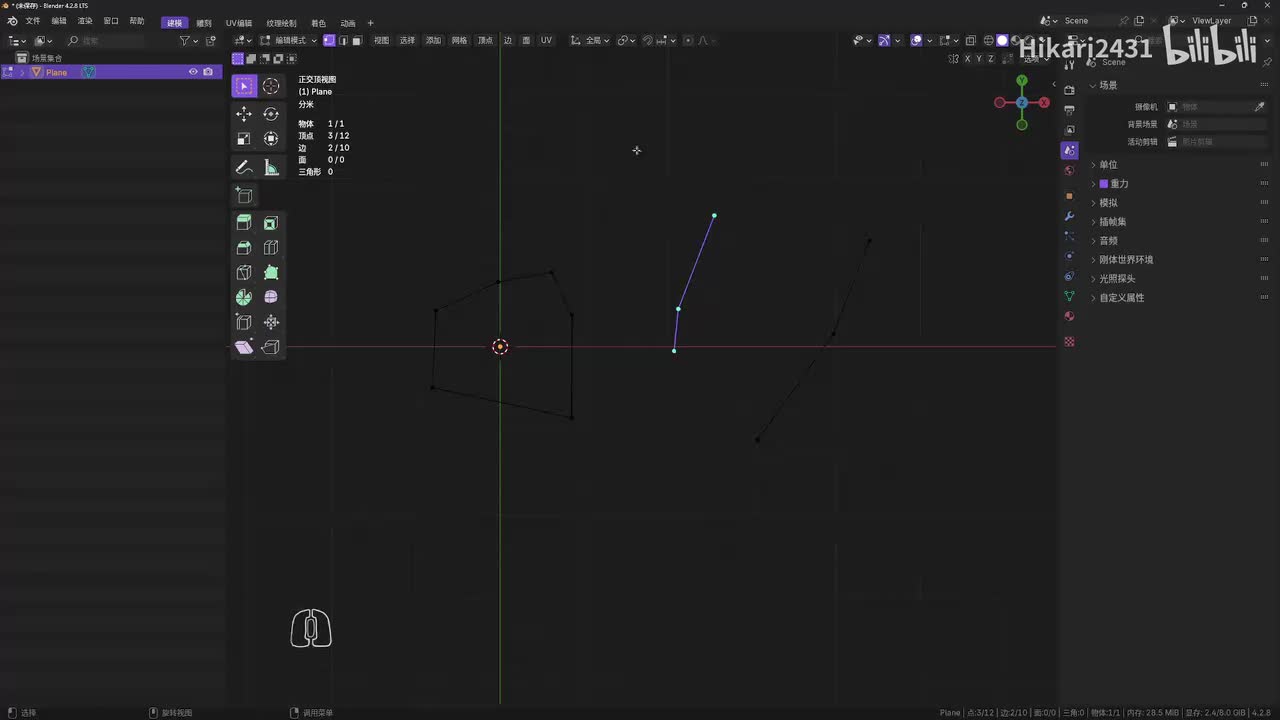Select the Knife tool
1280x720 pixels.
pyautogui.click(x=244, y=273)
